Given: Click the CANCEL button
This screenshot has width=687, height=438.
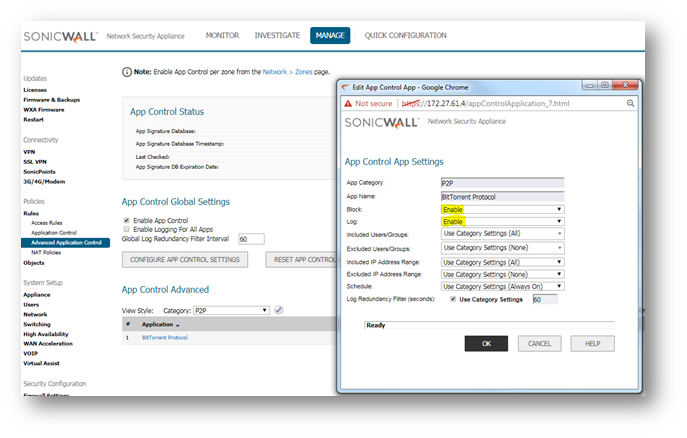Looking at the screenshot, I should pyautogui.click(x=539, y=344).
